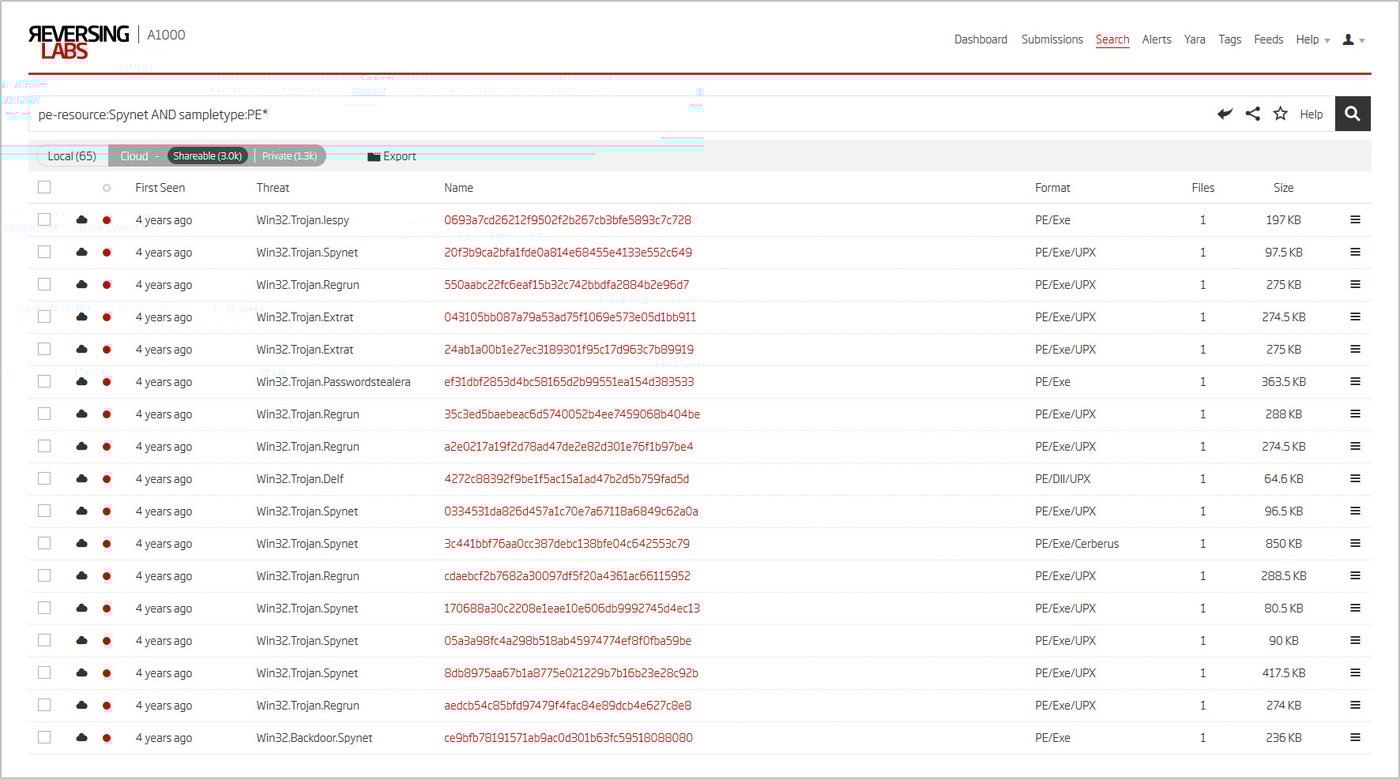
Task: Click cloud icon in Win32.Trojan.Iespy row
Action: coord(82,220)
